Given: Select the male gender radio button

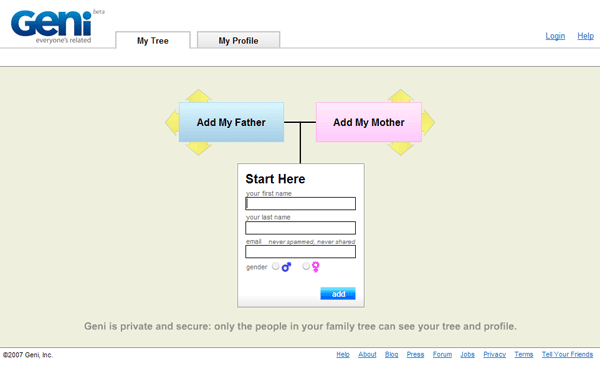Looking at the screenshot, I should click(x=276, y=266).
